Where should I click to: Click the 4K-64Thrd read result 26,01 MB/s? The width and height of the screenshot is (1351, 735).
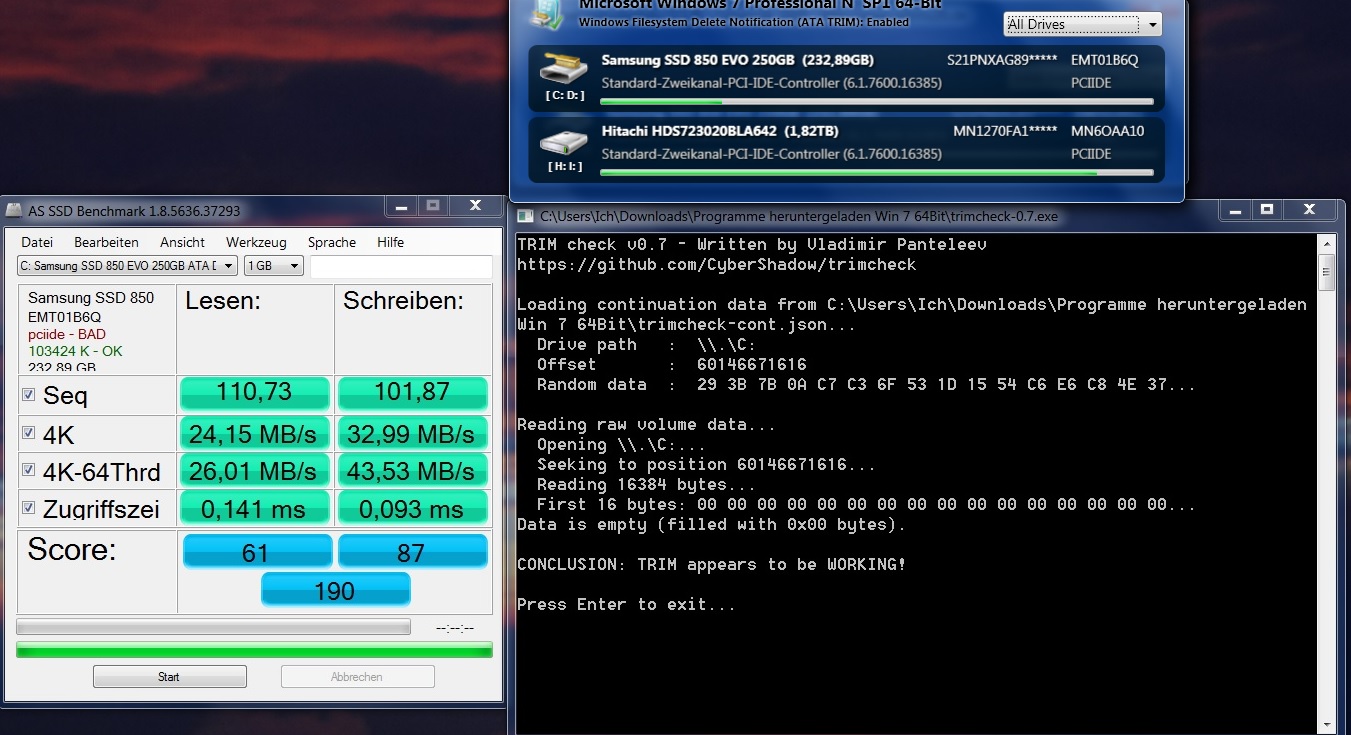coord(255,470)
